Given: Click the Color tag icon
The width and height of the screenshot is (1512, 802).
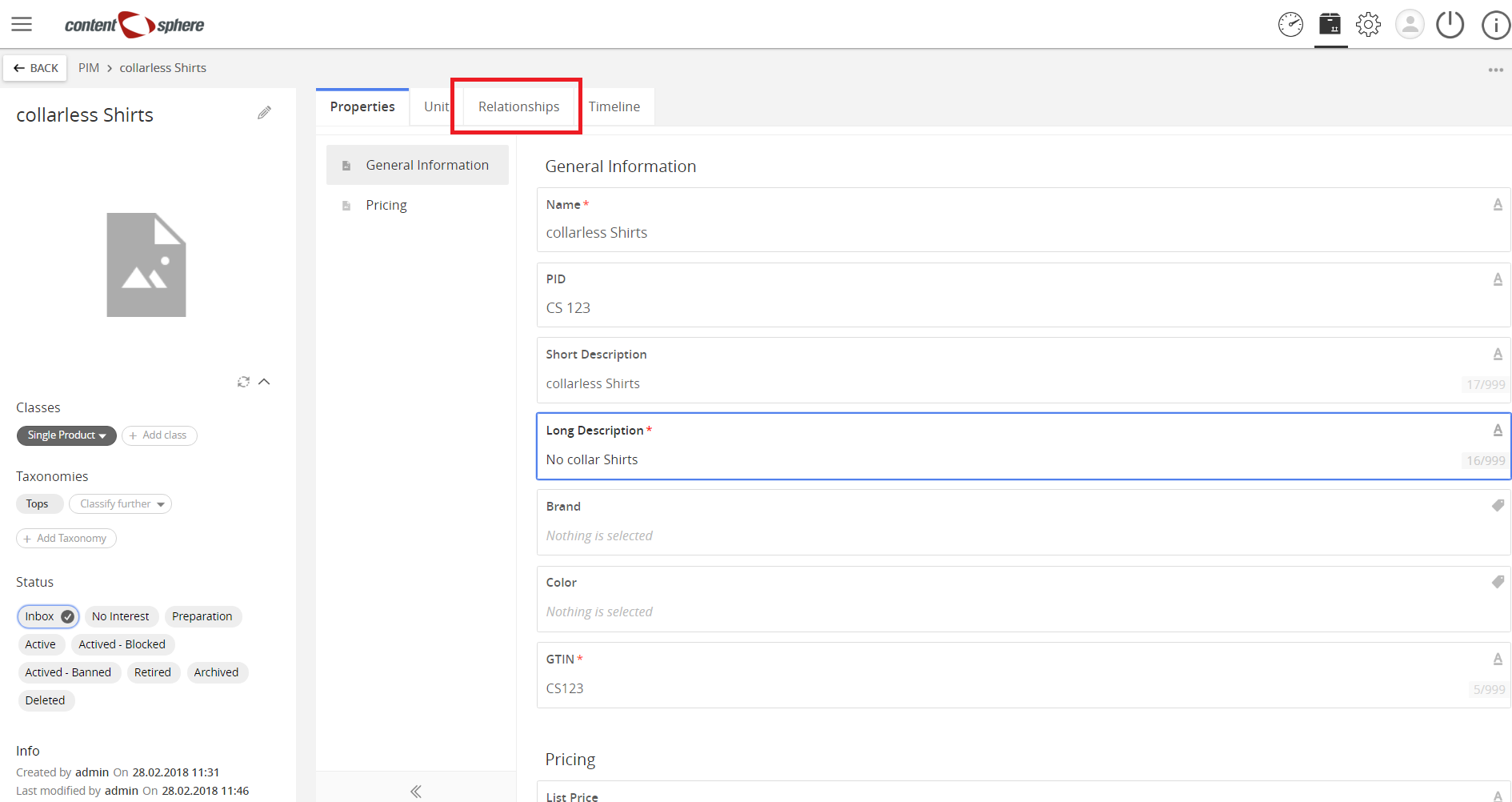Looking at the screenshot, I should click(1498, 582).
